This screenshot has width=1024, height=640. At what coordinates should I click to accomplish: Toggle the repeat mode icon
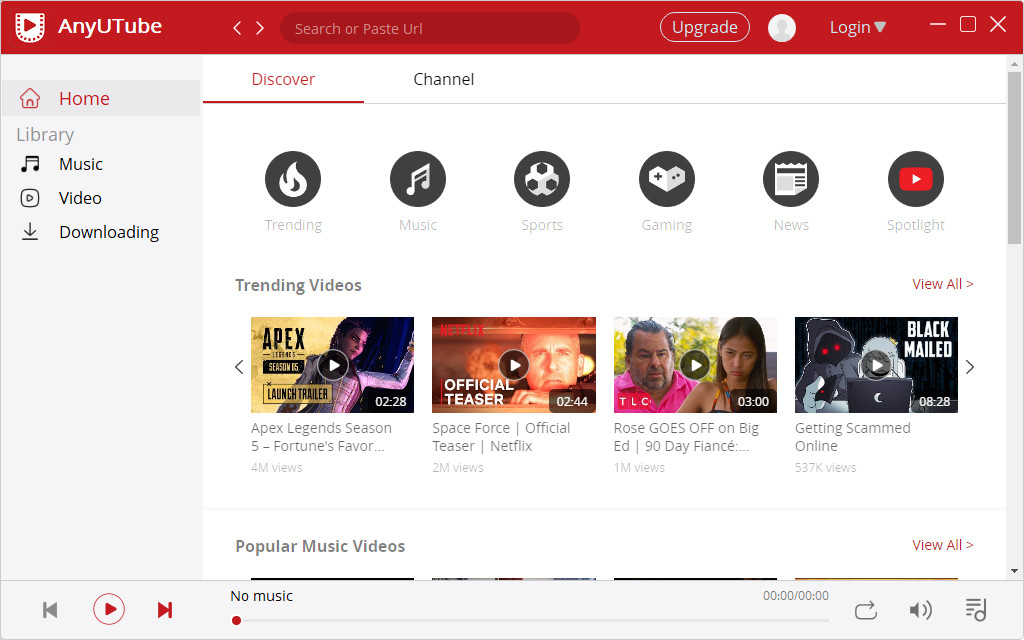(x=865, y=611)
